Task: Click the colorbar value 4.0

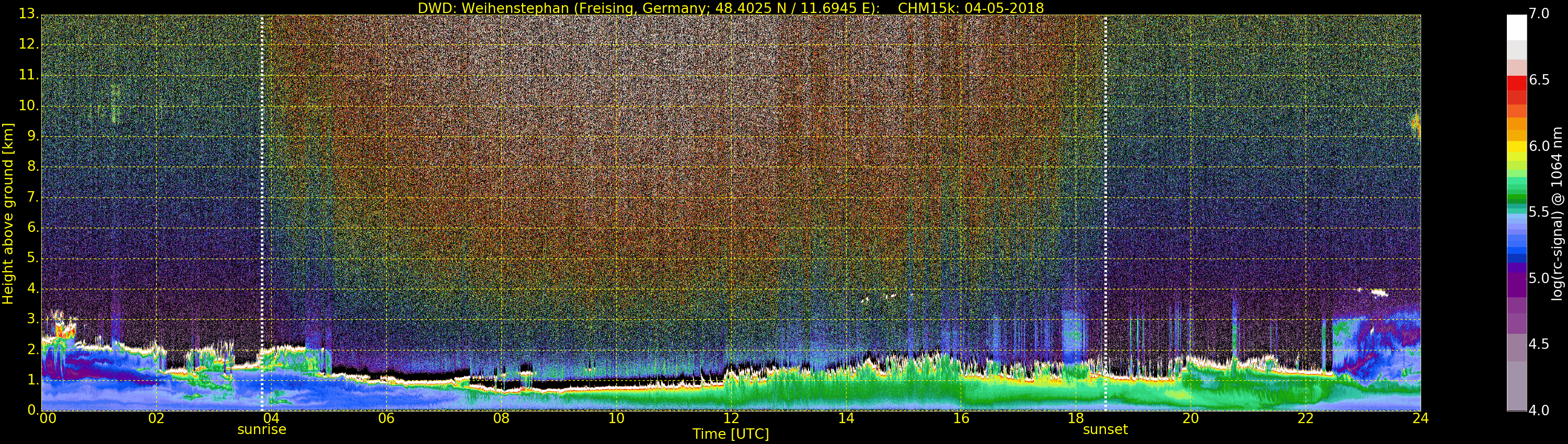Action: point(1539,411)
